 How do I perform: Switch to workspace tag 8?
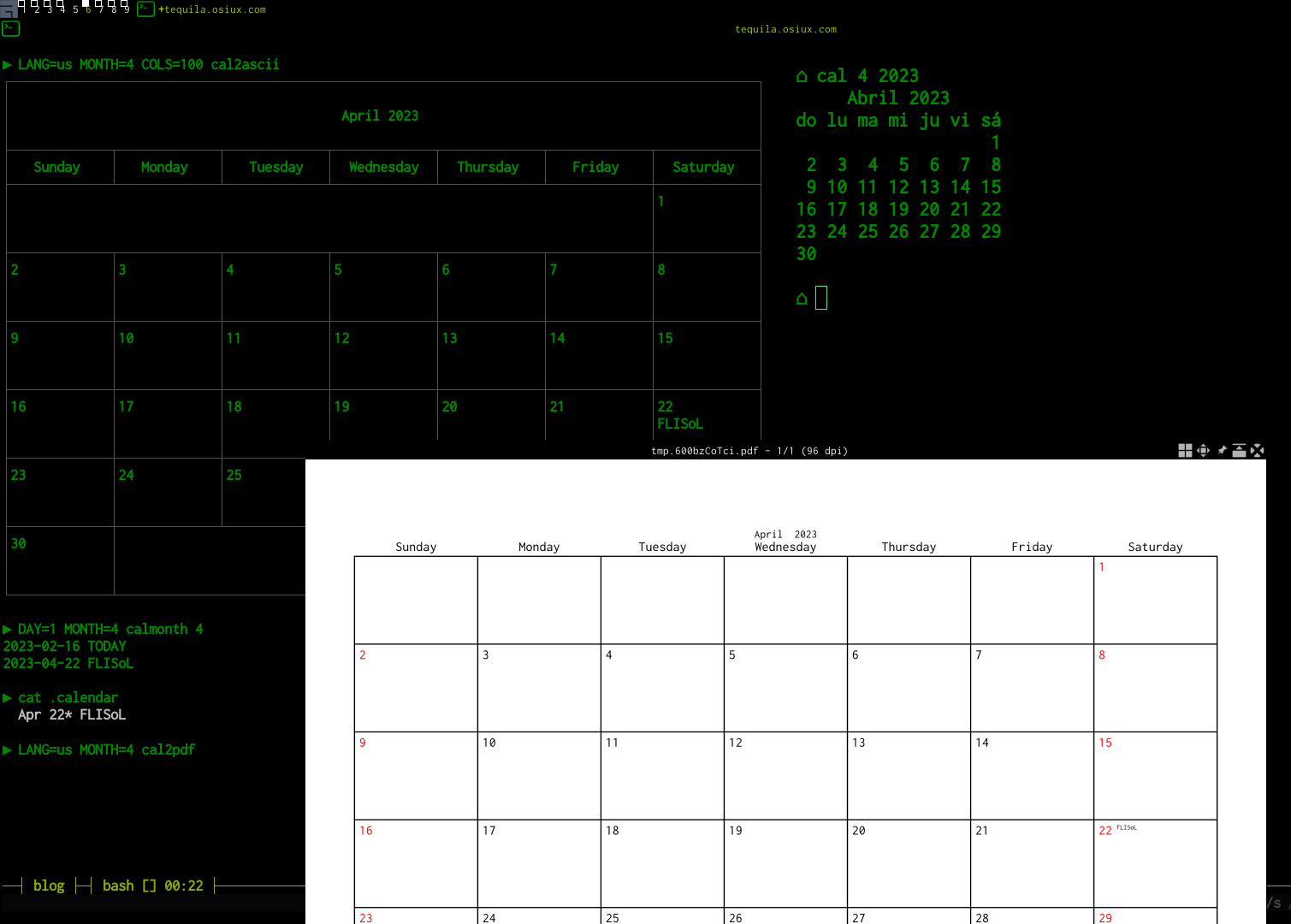point(113,9)
